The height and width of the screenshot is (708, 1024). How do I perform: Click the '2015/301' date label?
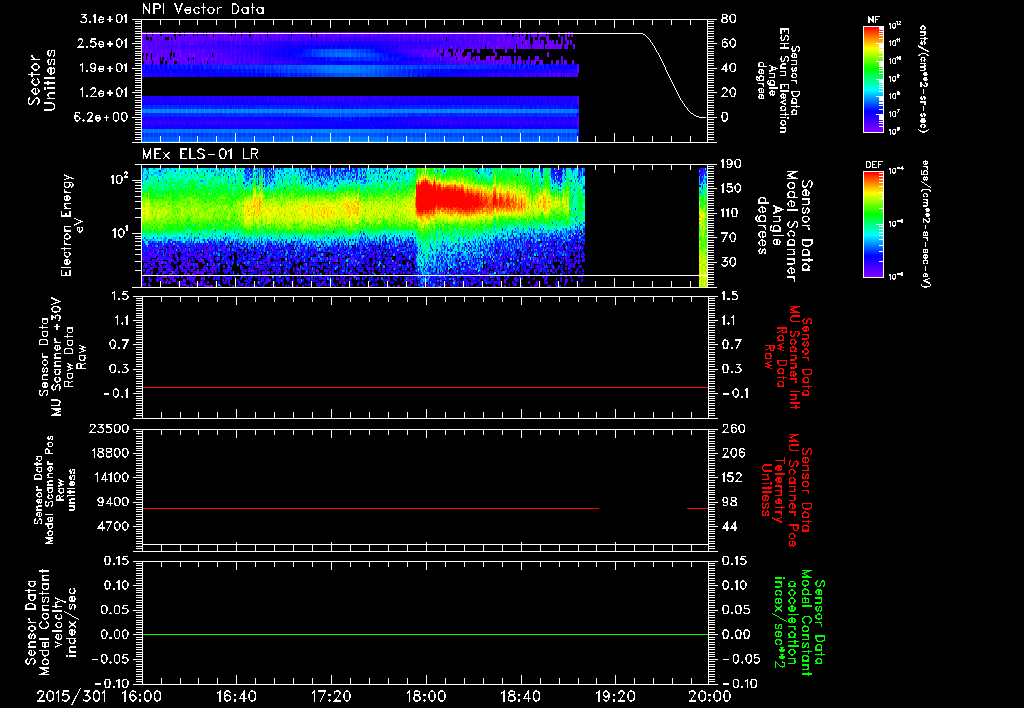point(71,696)
